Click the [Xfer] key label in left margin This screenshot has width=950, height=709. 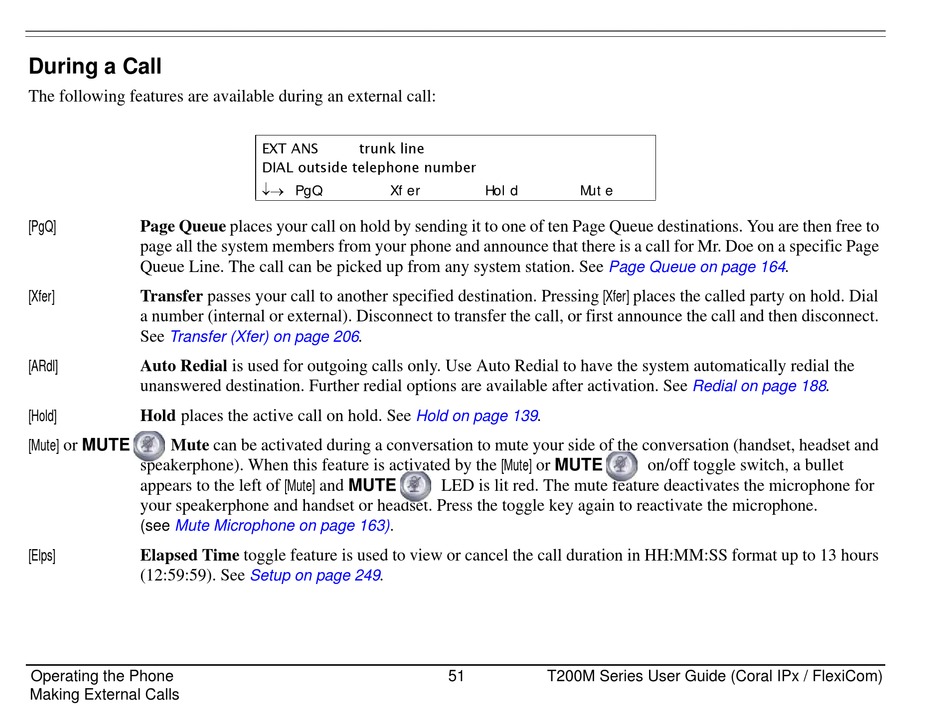(x=41, y=296)
